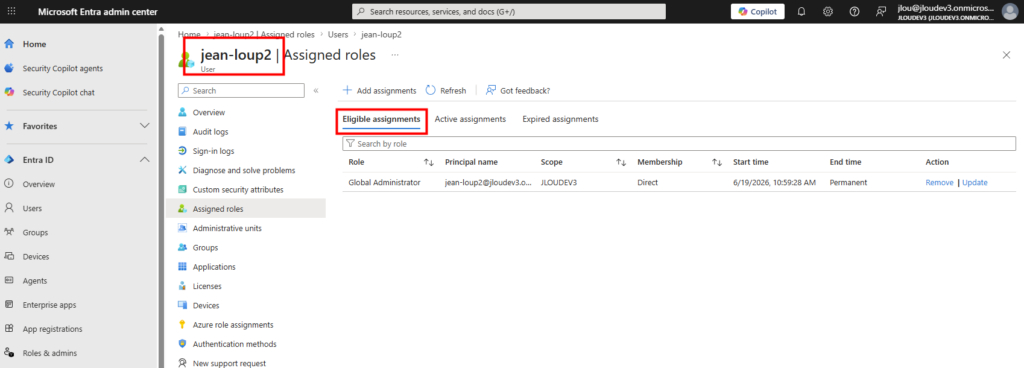Screen dimensions: 1024x368
Task: Sort table by Scope column arrows
Action: point(621,162)
